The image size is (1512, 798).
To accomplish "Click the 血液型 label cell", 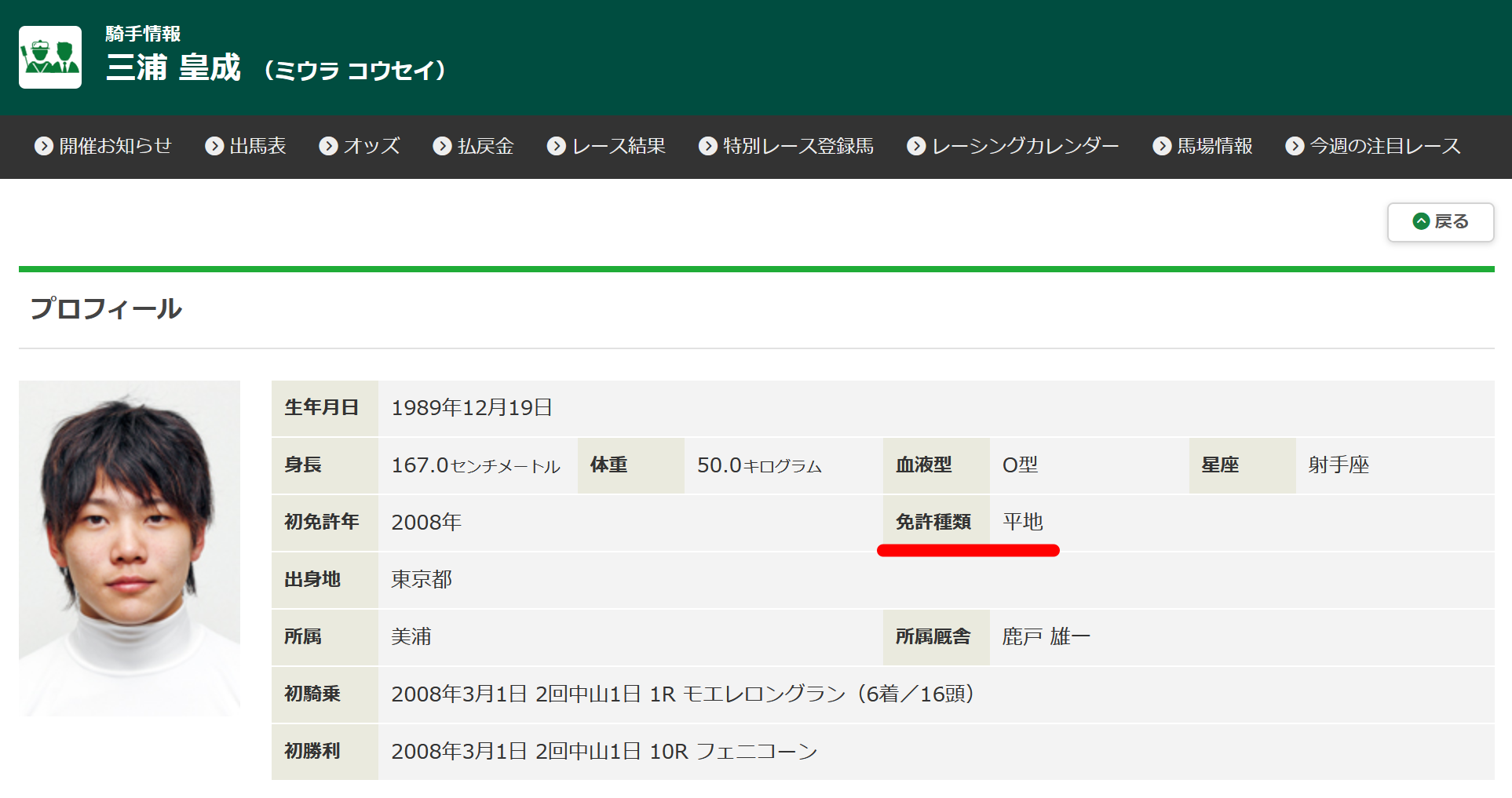I will pos(937,465).
